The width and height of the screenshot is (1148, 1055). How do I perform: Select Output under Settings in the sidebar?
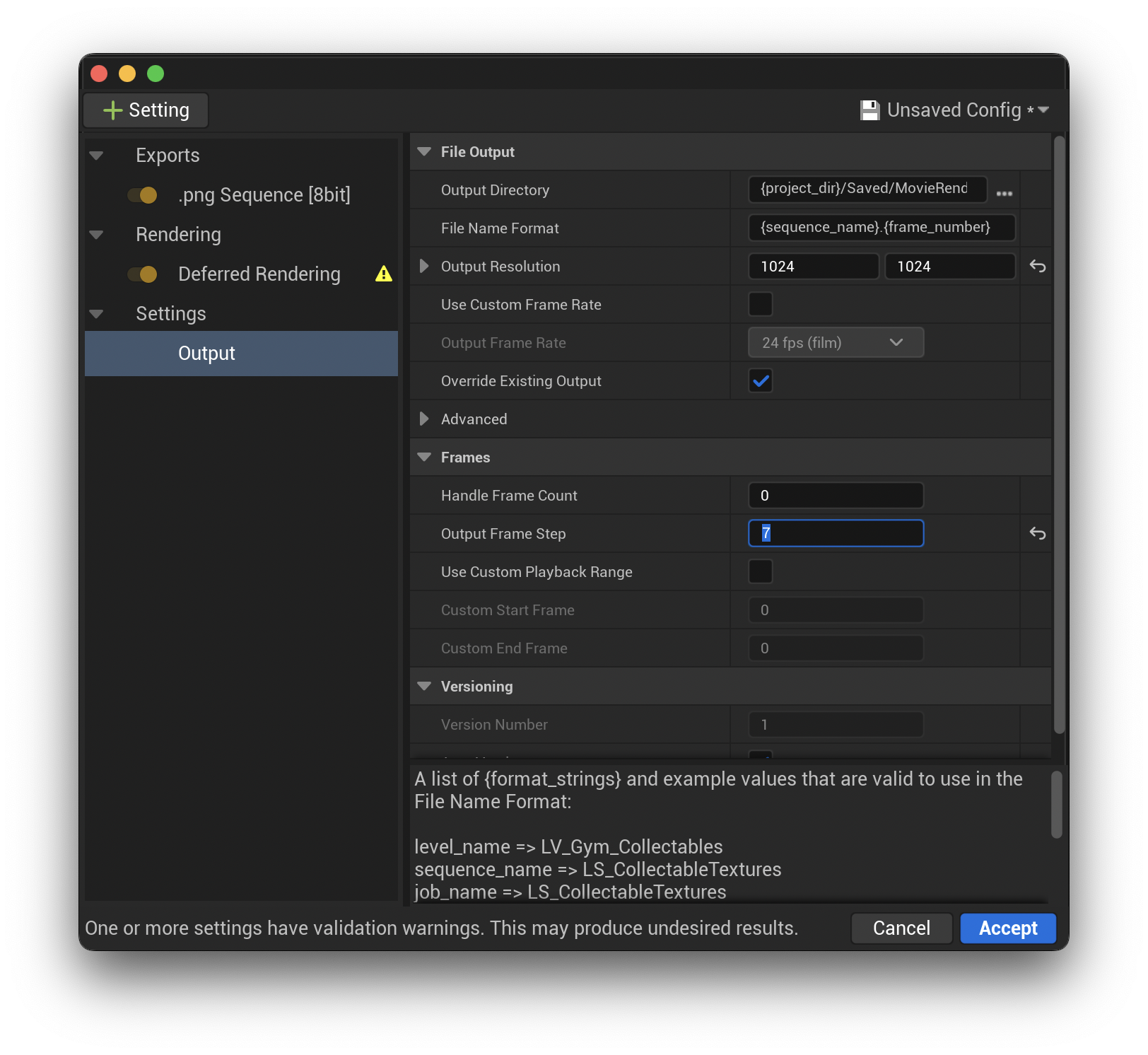click(x=206, y=354)
